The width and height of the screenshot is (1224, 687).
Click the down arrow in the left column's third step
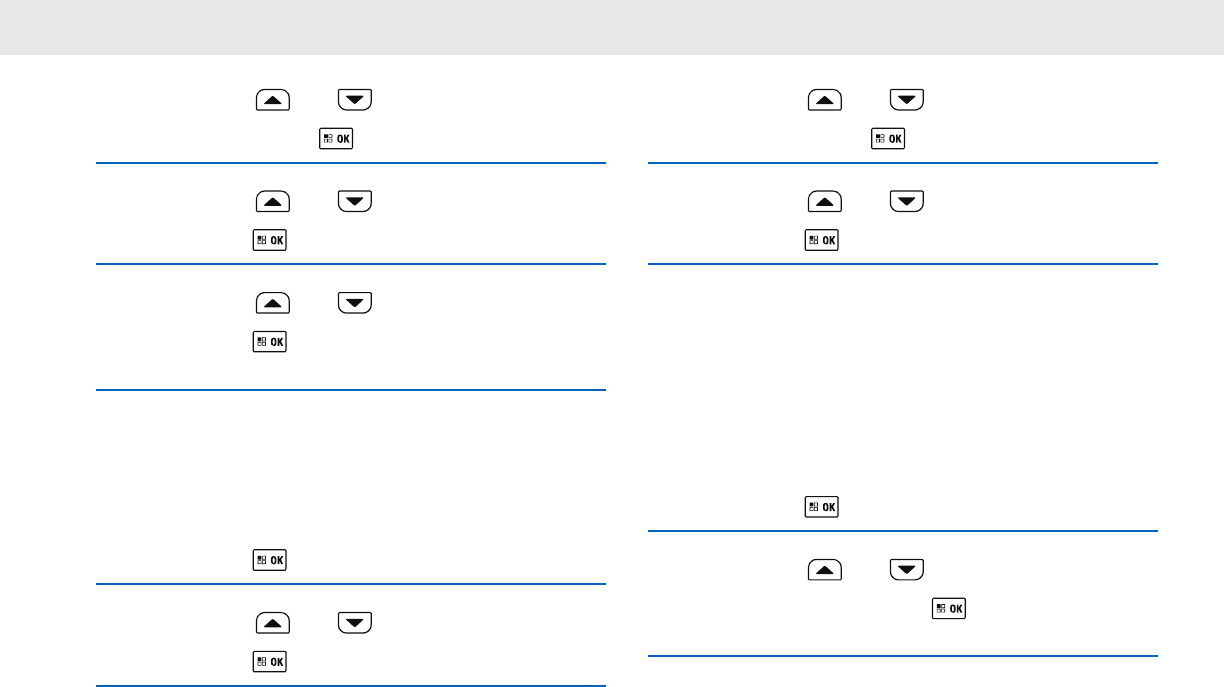(x=355, y=301)
